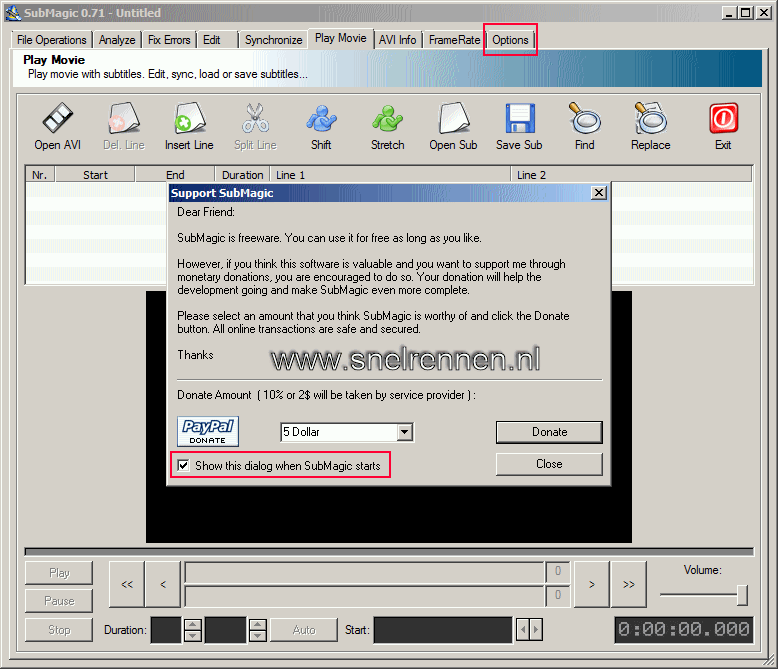The width and height of the screenshot is (778, 669).
Task: Close Support SubMagic dialog with X
Action: pos(599,193)
